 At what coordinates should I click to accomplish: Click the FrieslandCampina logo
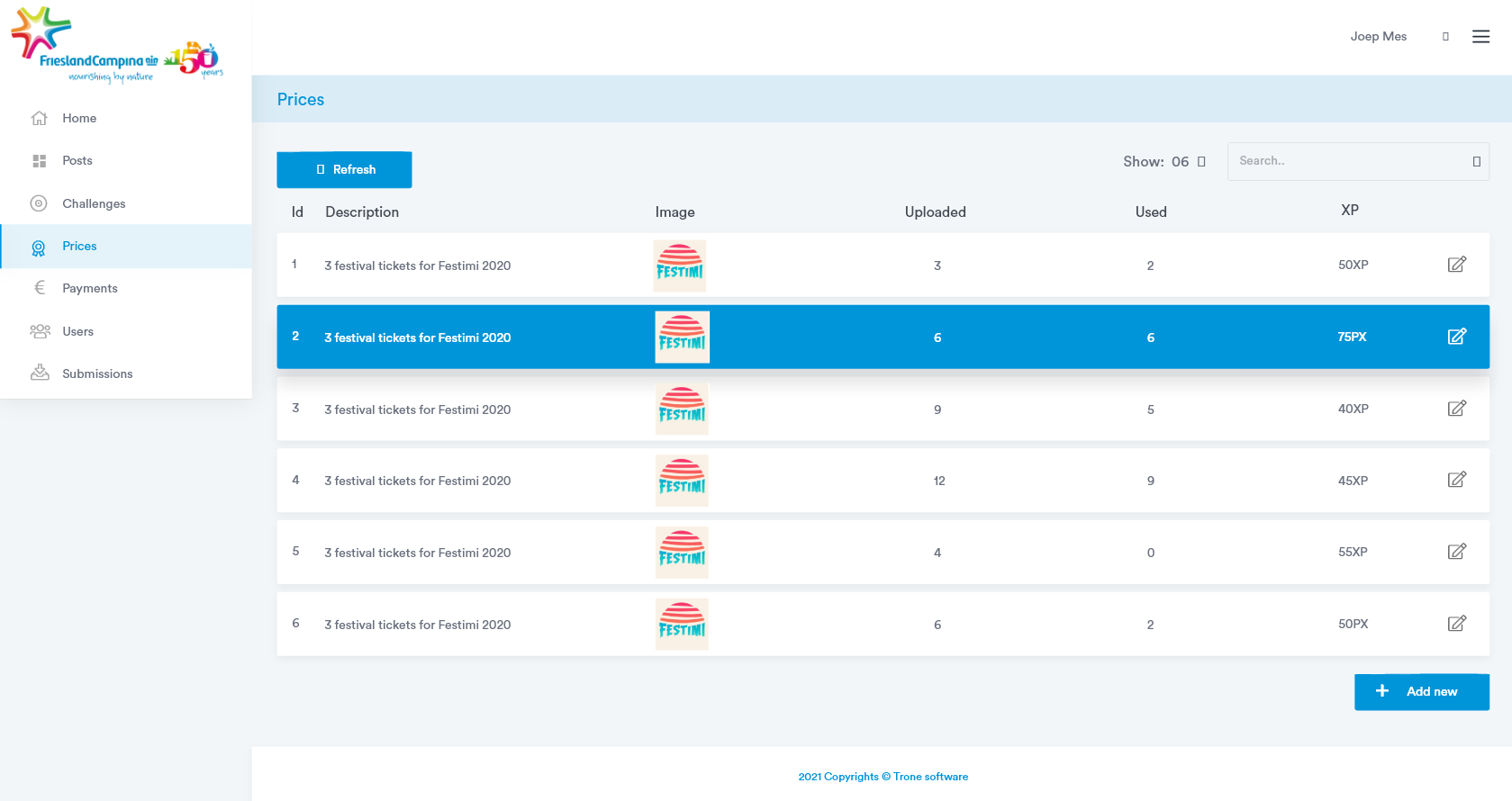tap(117, 47)
